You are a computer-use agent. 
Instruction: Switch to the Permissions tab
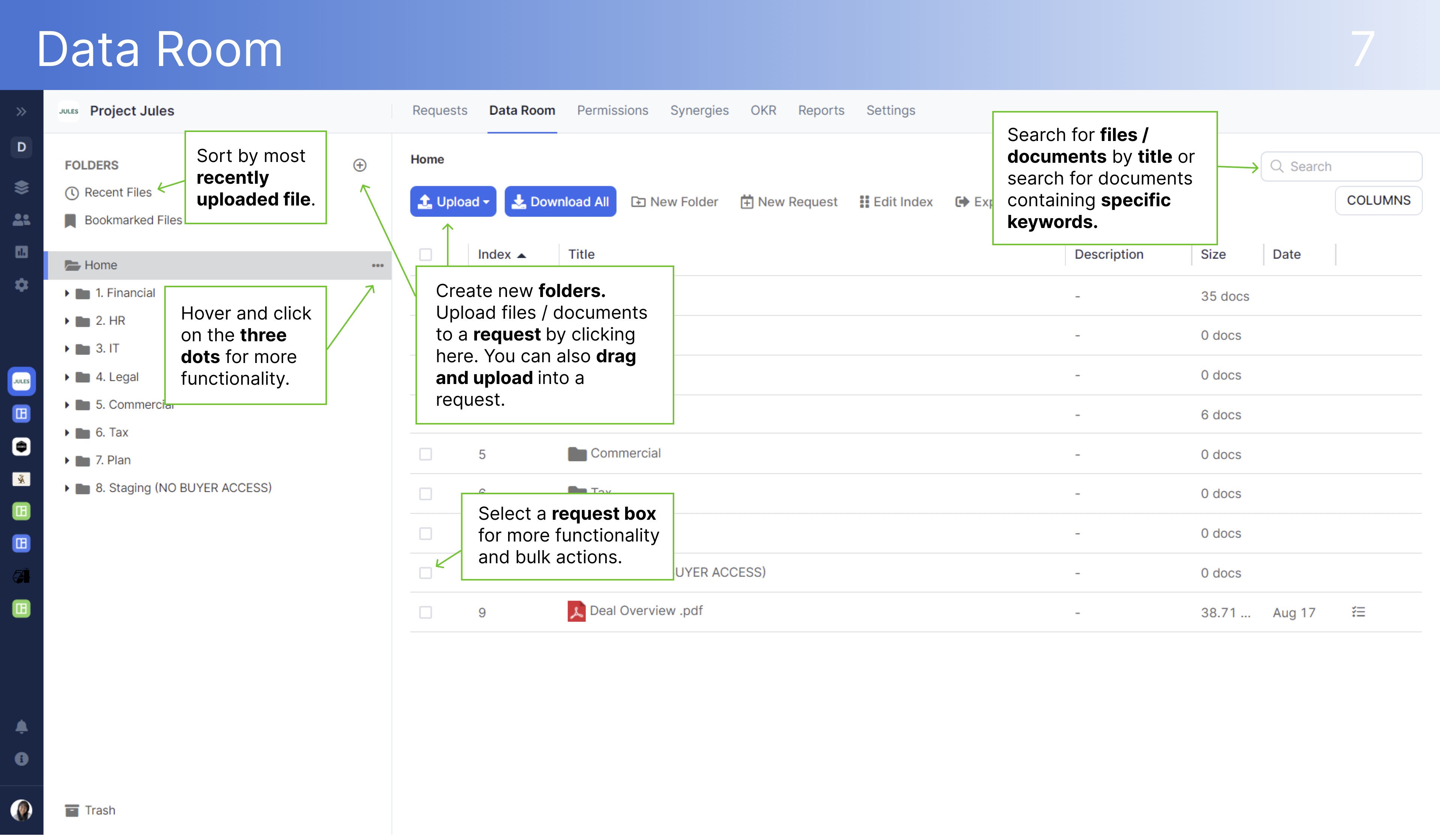[x=612, y=110]
